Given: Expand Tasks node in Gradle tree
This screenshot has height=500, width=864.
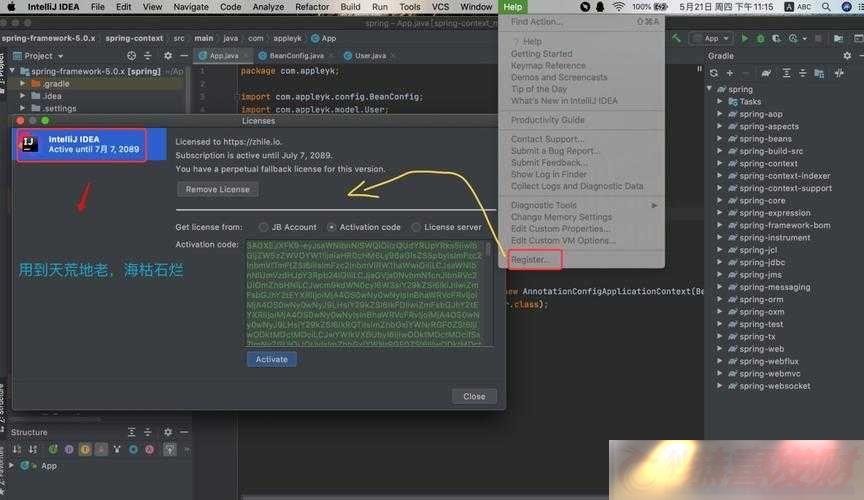Looking at the screenshot, I should tap(720, 101).
